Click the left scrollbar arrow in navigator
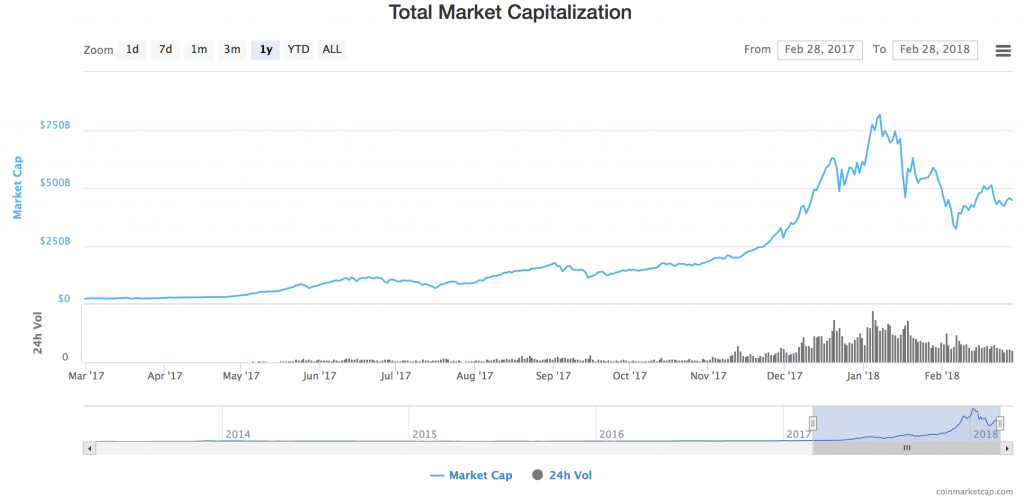 click(90, 448)
